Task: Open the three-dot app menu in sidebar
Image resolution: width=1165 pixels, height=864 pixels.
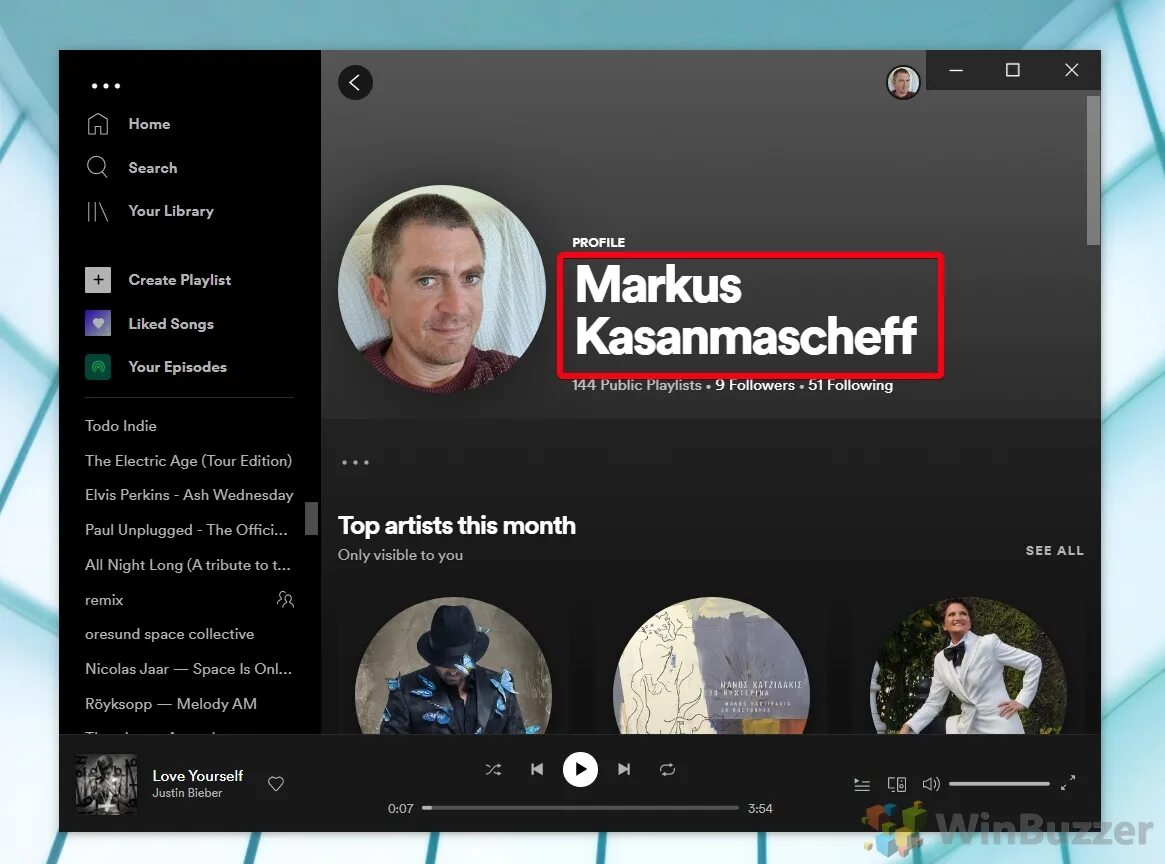Action: pos(106,86)
